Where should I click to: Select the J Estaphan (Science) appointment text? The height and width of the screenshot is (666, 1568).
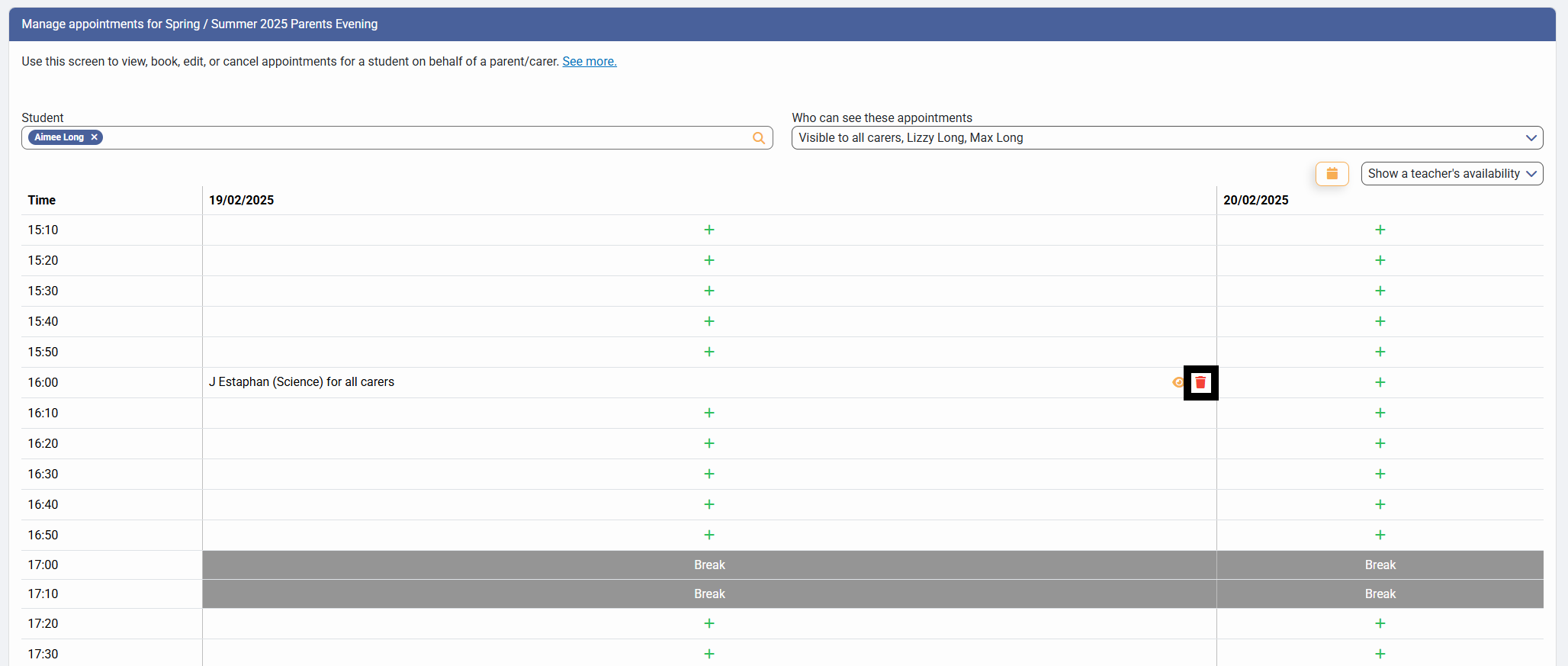tap(301, 382)
